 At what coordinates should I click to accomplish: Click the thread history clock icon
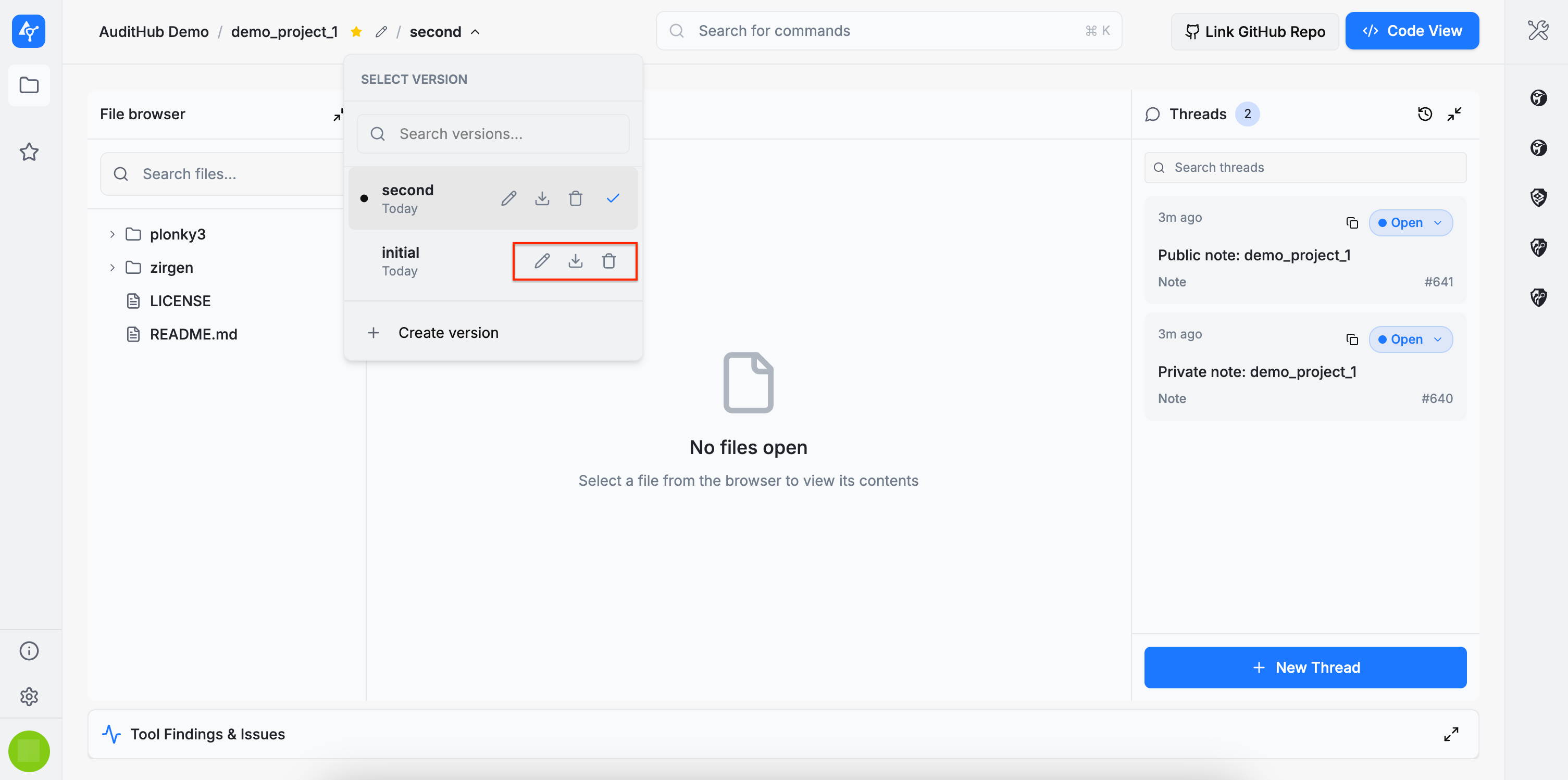click(x=1424, y=114)
